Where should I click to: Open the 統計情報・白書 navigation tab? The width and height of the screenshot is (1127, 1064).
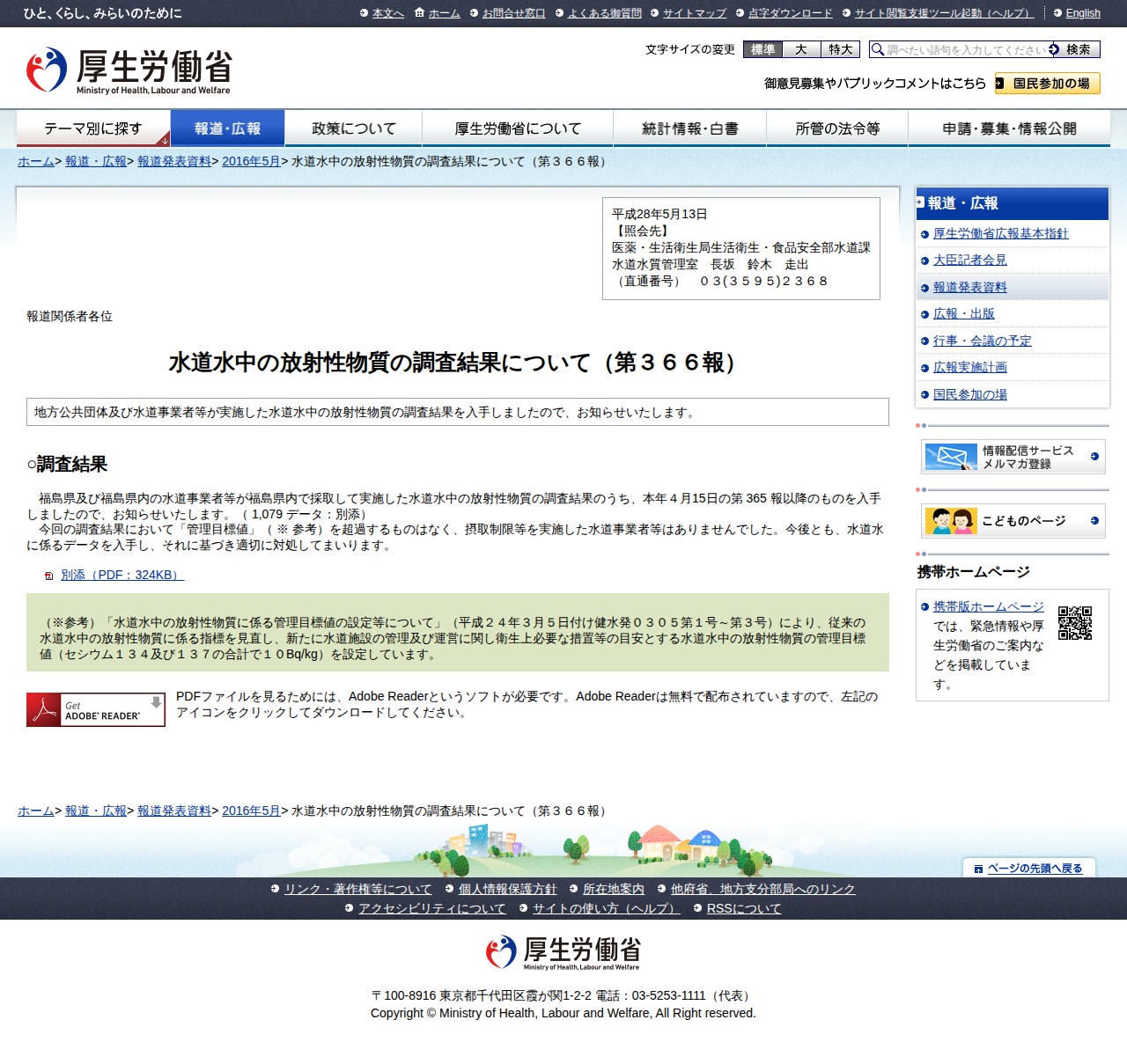690,128
